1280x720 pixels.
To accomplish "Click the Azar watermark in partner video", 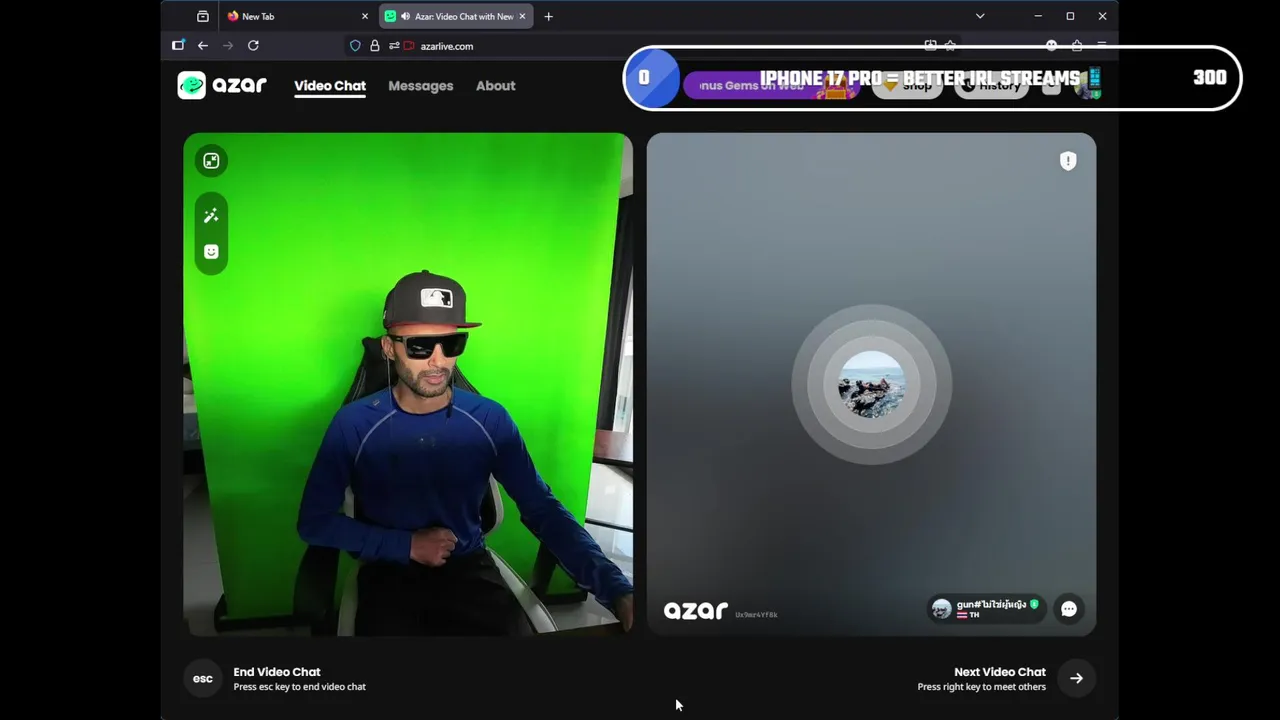I will pyautogui.click(x=696, y=610).
